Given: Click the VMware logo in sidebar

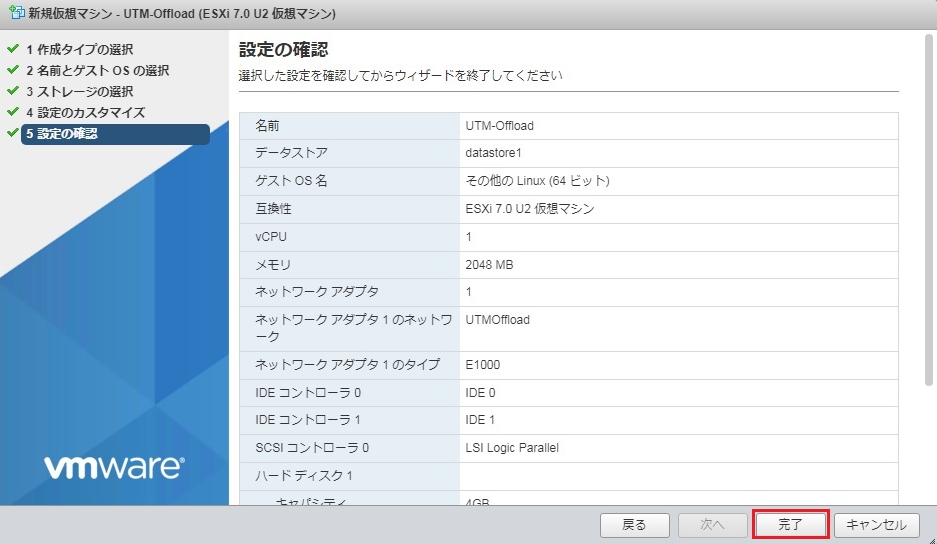Looking at the screenshot, I should [x=113, y=467].
